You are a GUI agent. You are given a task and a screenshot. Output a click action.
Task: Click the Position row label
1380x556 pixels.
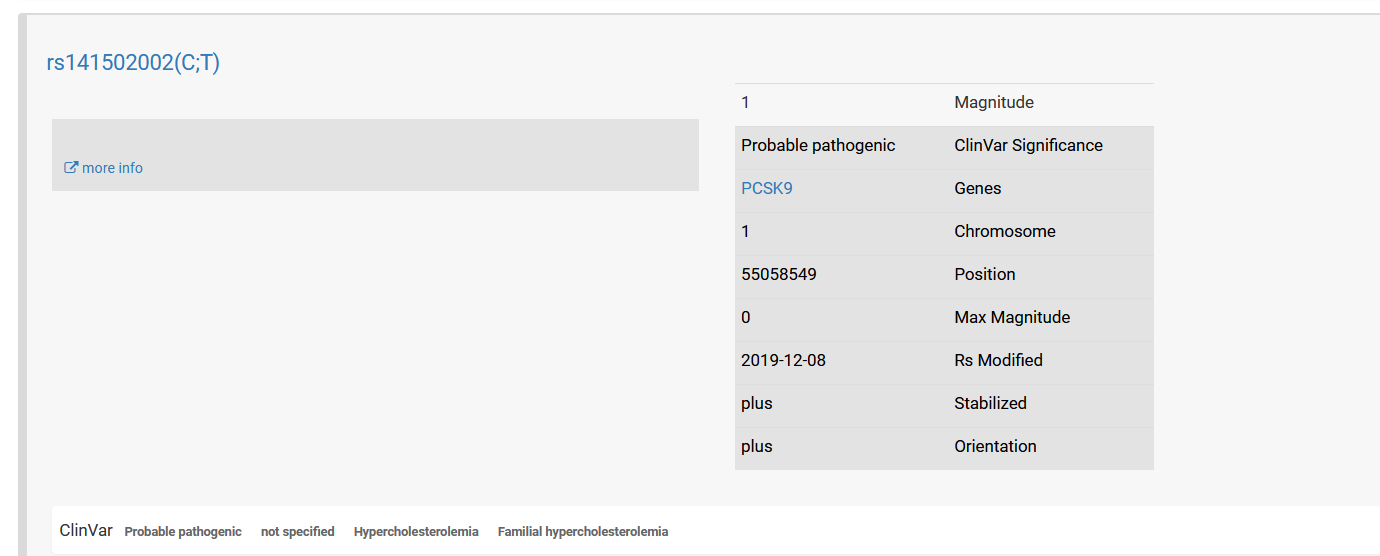(x=985, y=274)
